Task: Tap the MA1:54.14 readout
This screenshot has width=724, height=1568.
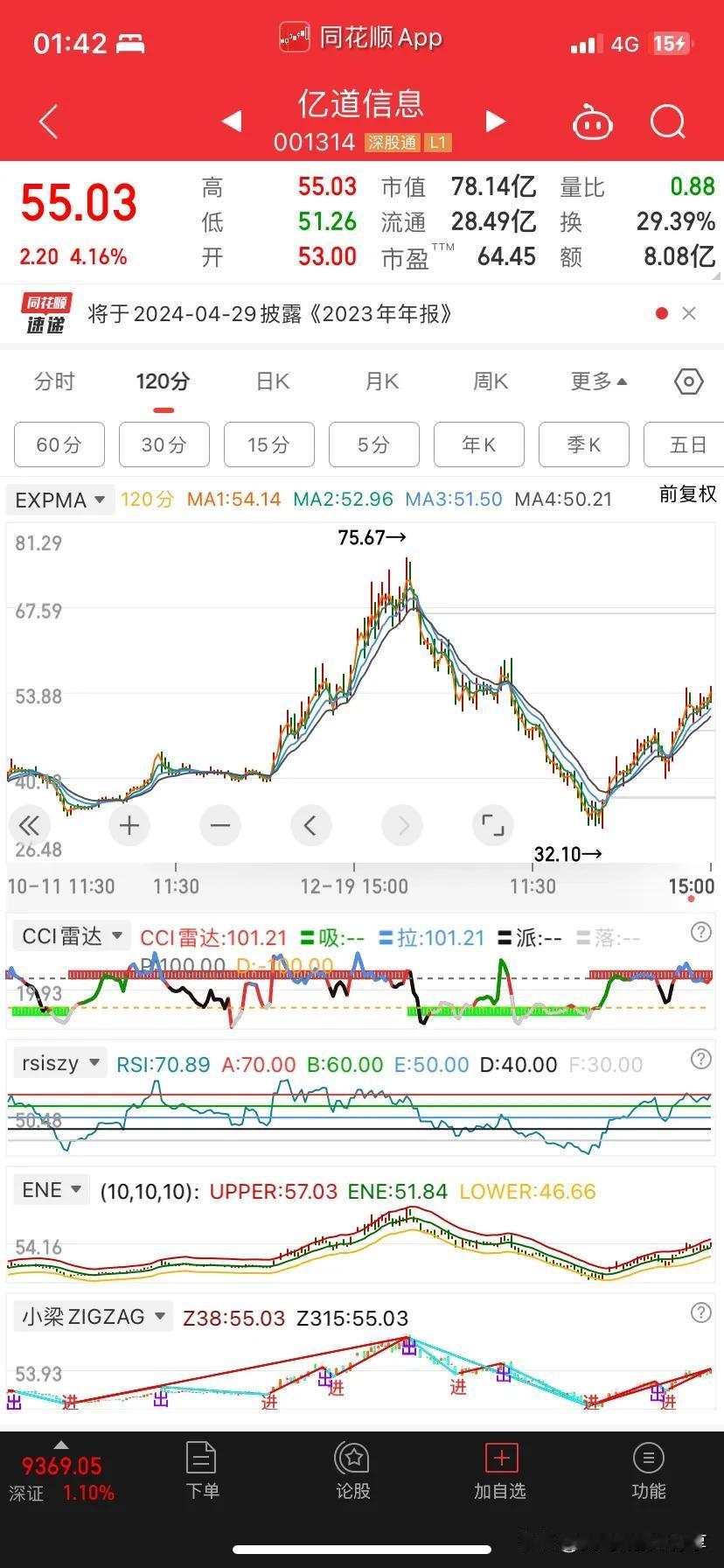Action: pyautogui.click(x=234, y=500)
